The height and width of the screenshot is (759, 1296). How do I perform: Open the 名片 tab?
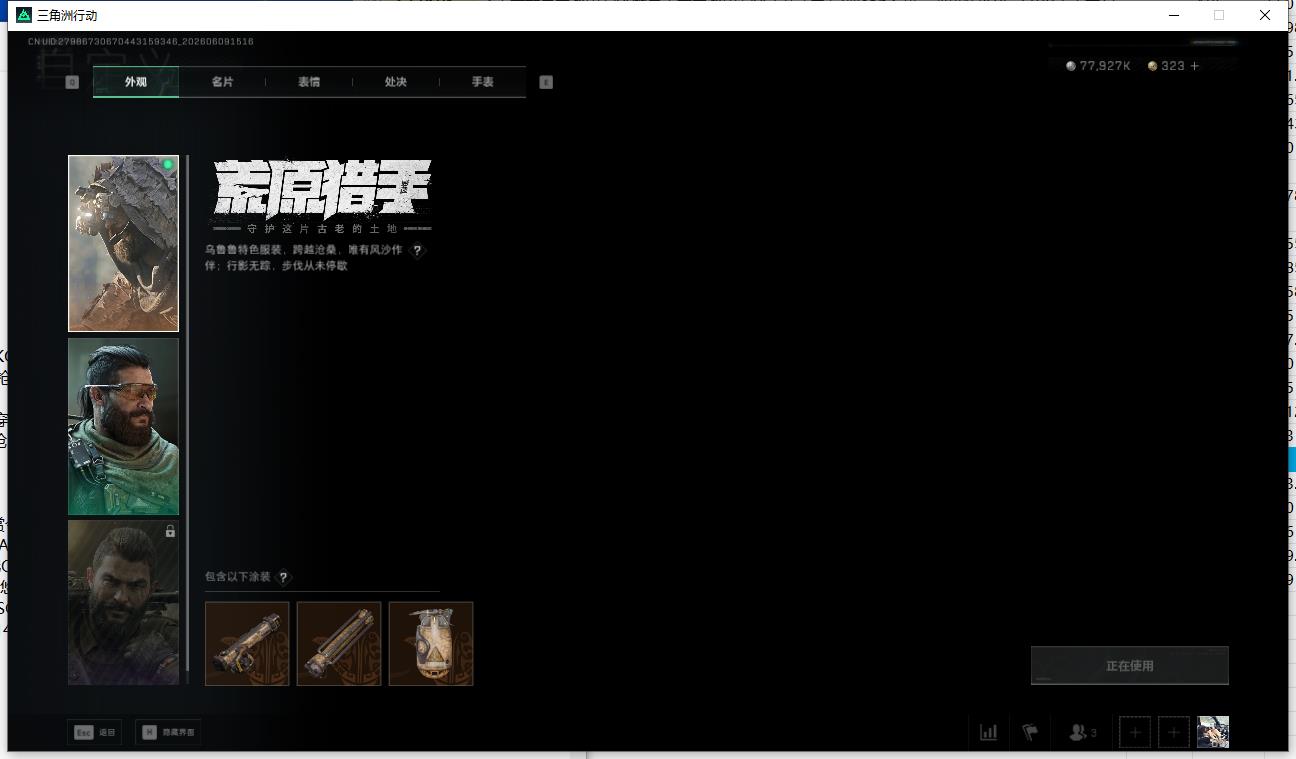click(222, 82)
